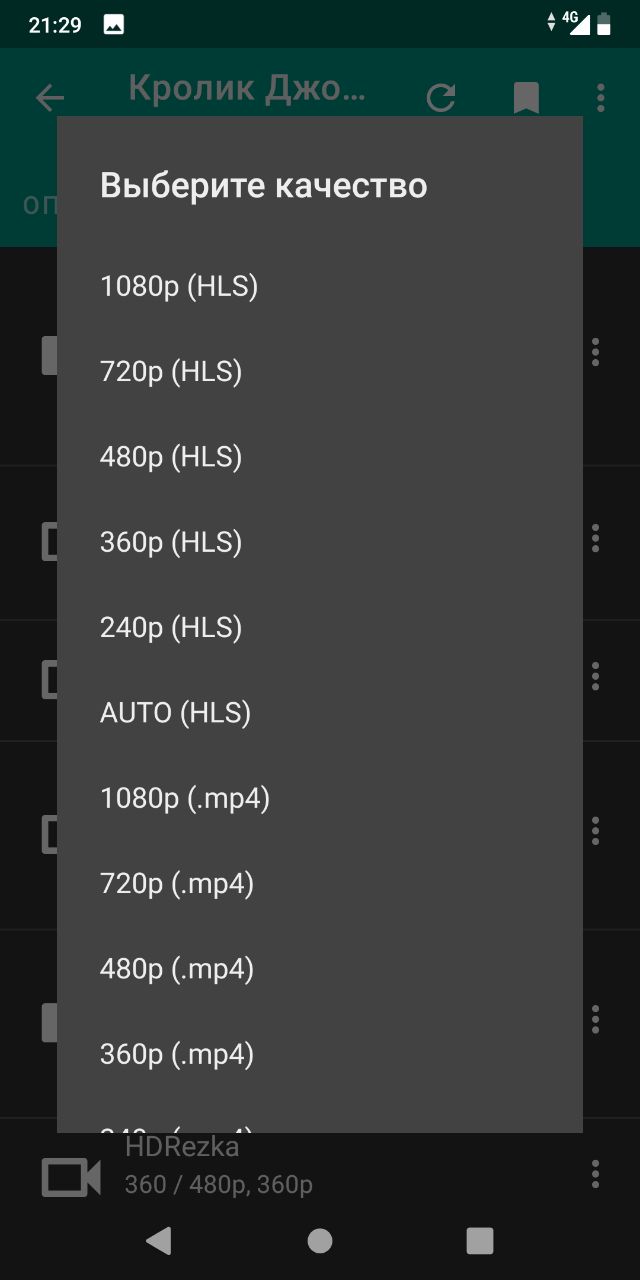640x1280 pixels.
Task: Tap the back arrow in the header
Action: click(49, 97)
